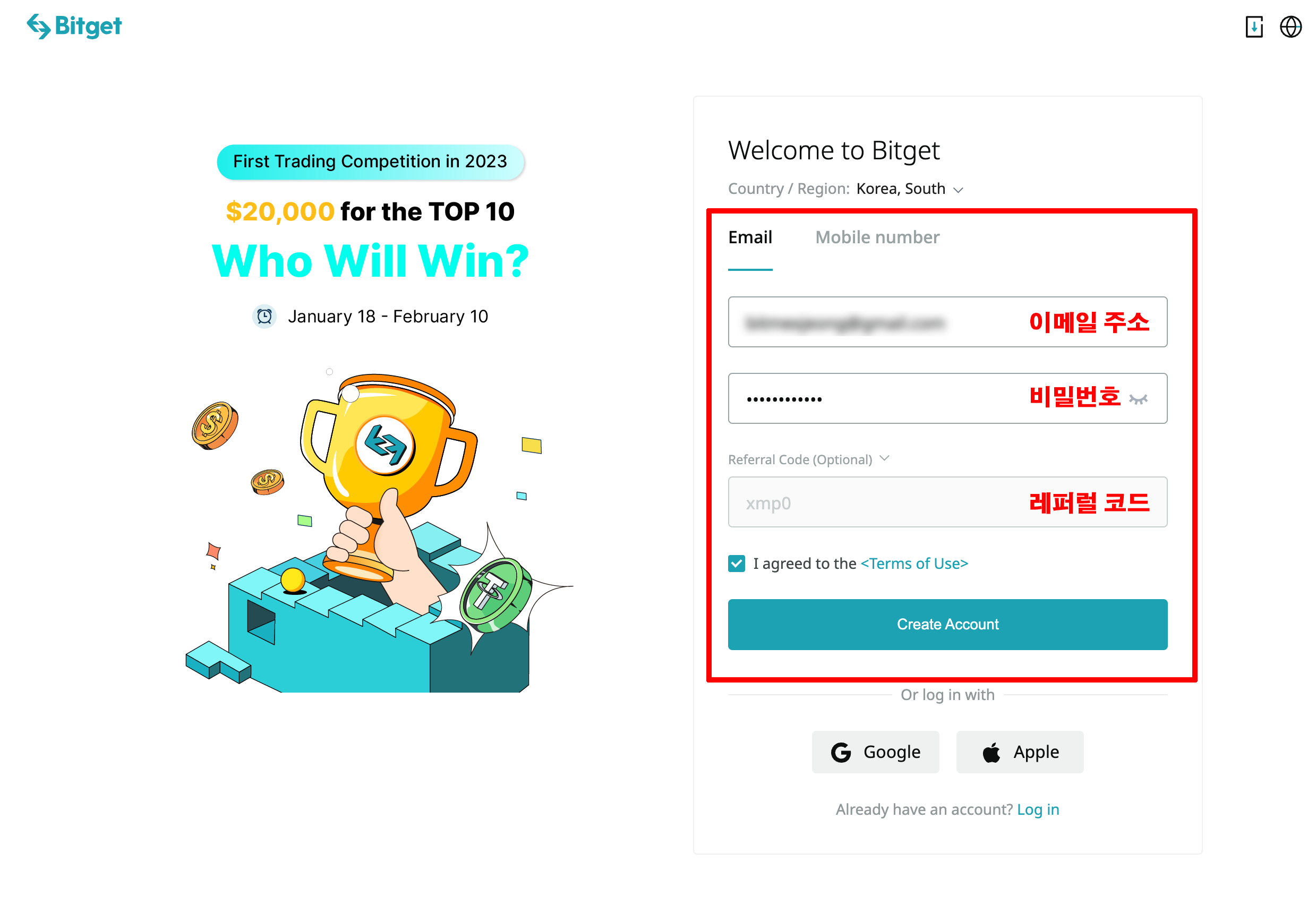
Task: Select the Email tab
Action: (750, 237)
